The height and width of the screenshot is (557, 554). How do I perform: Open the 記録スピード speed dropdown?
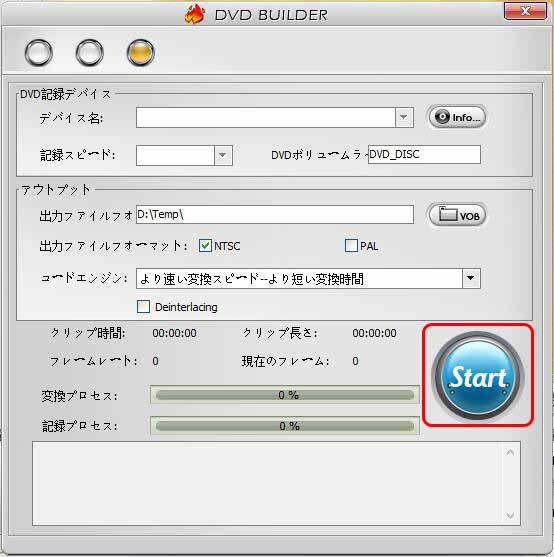pyautogui.click(x=223, y=155)
